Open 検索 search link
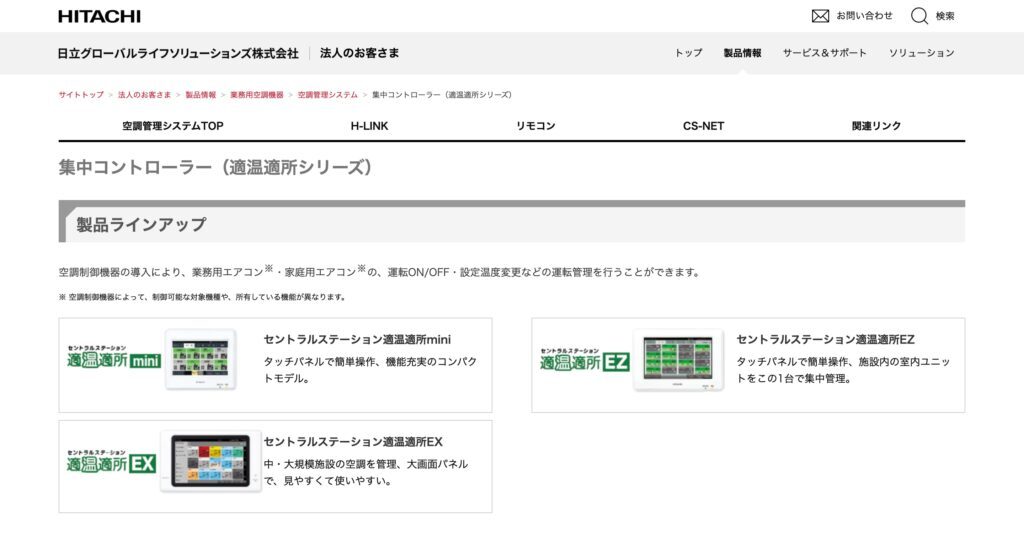The image size is (1024, 534). [944, 16]
